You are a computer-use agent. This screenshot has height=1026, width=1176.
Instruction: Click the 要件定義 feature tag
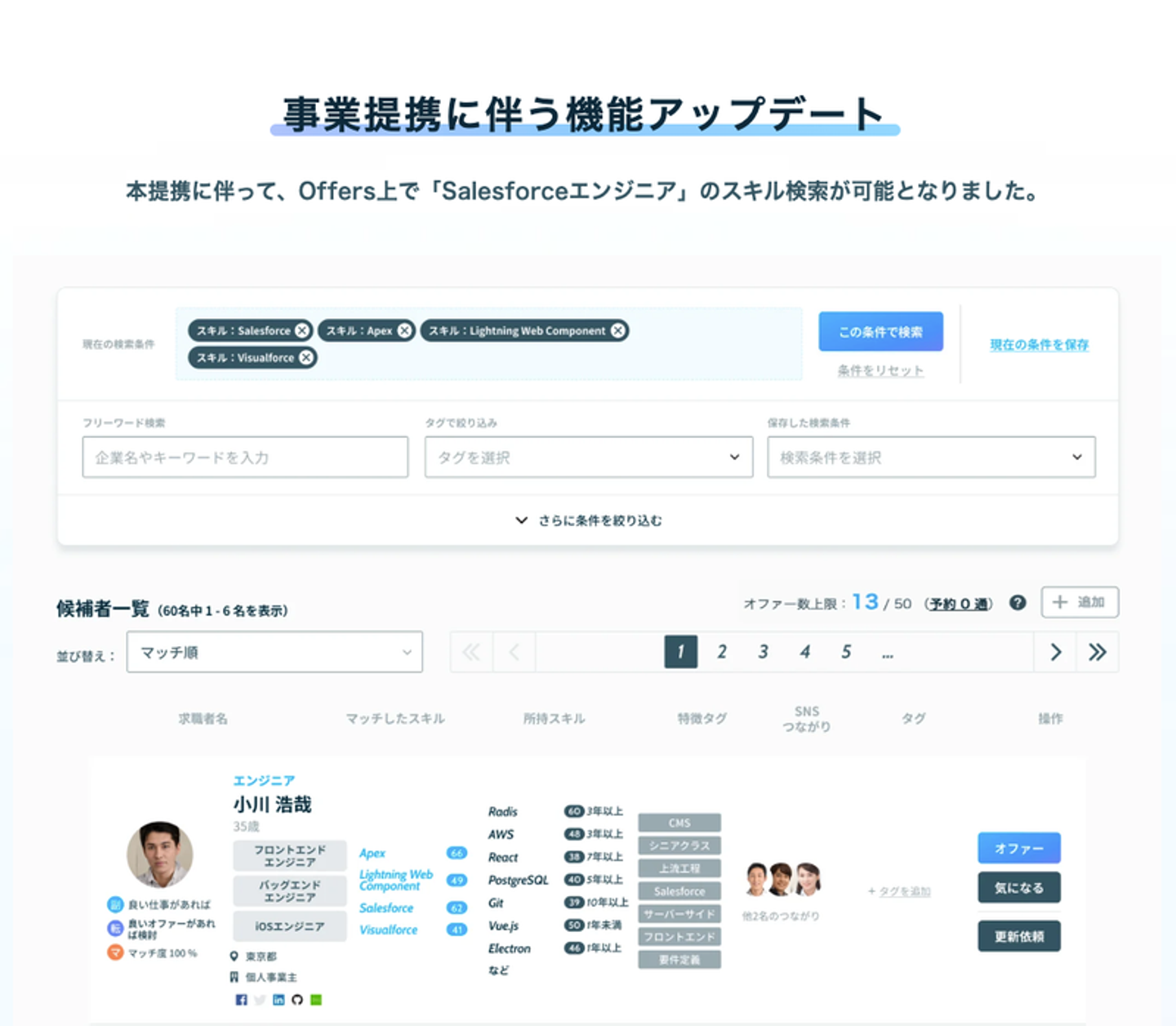click(679, 960)
